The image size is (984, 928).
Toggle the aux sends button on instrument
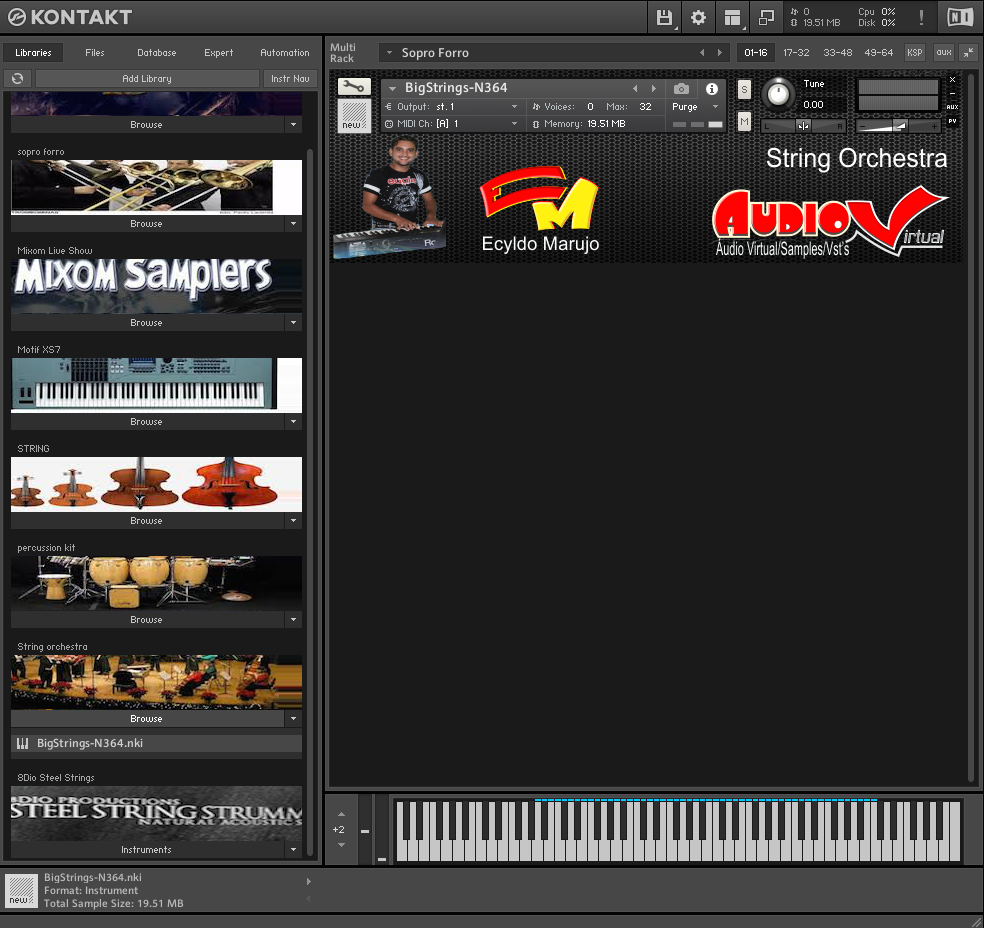coord(953,107)
